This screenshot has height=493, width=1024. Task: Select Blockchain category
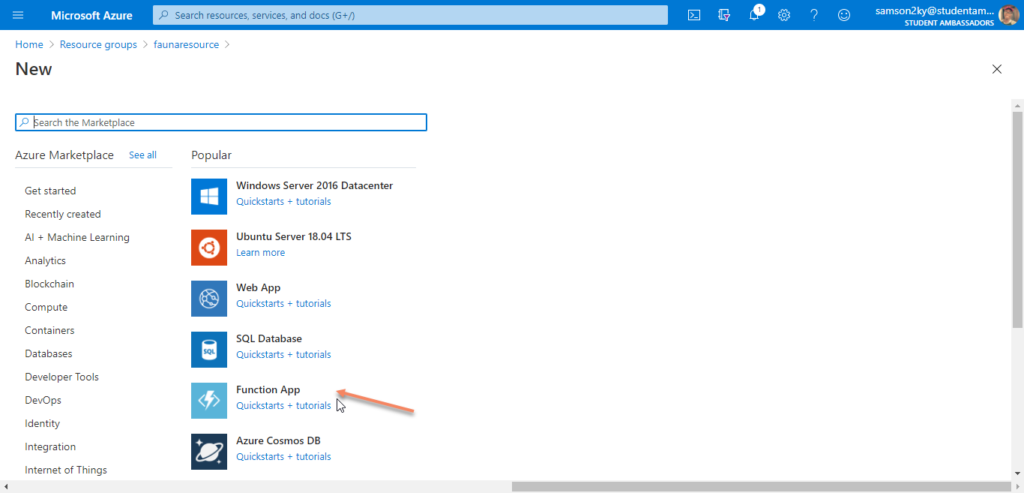(x=49, y=284)
